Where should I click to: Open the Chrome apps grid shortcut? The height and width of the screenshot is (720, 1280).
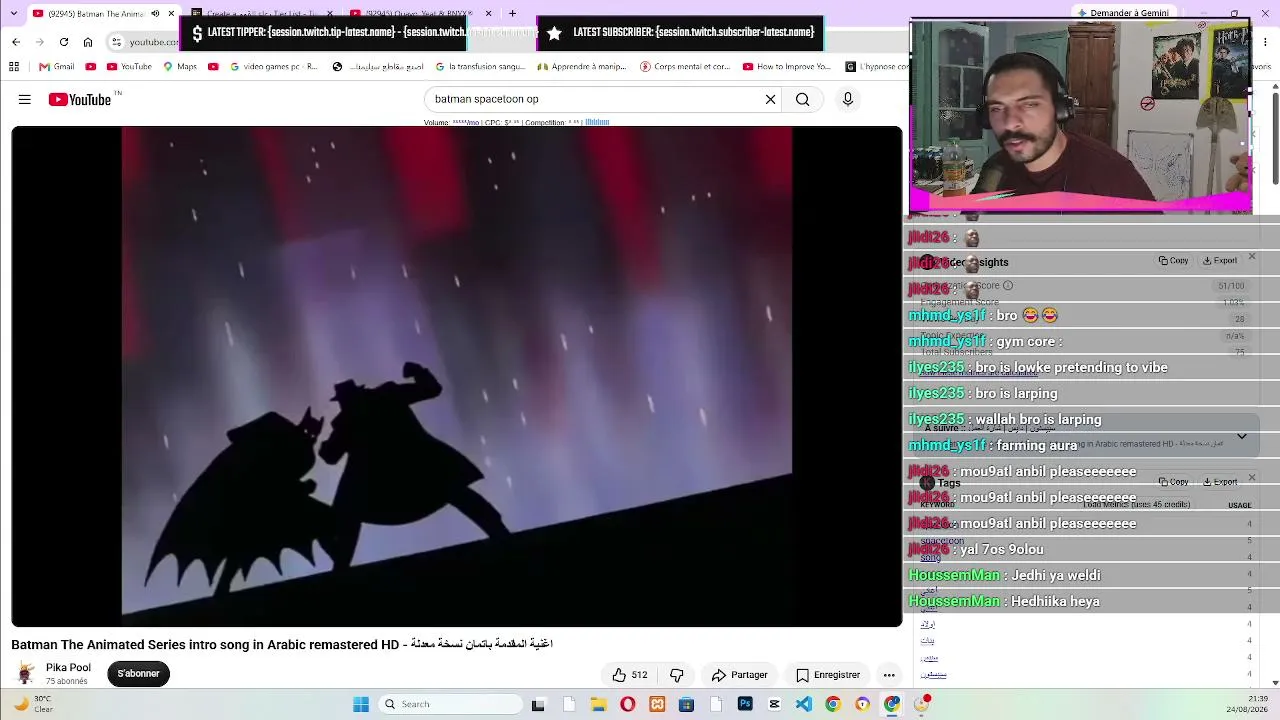(x=14, y=67)
